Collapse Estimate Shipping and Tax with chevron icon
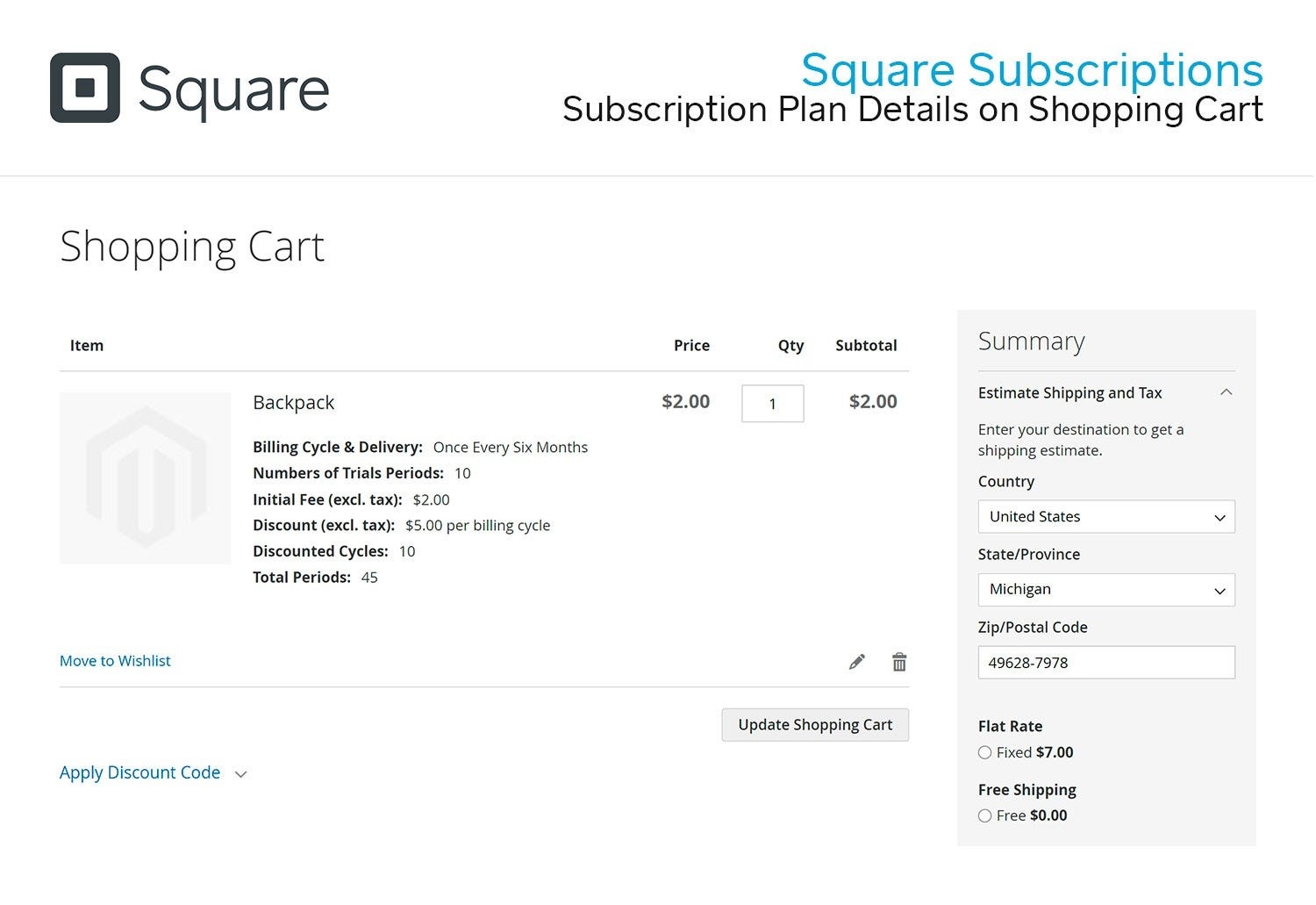Screen dimensions: 1316x905 [x=1226, y=392]
